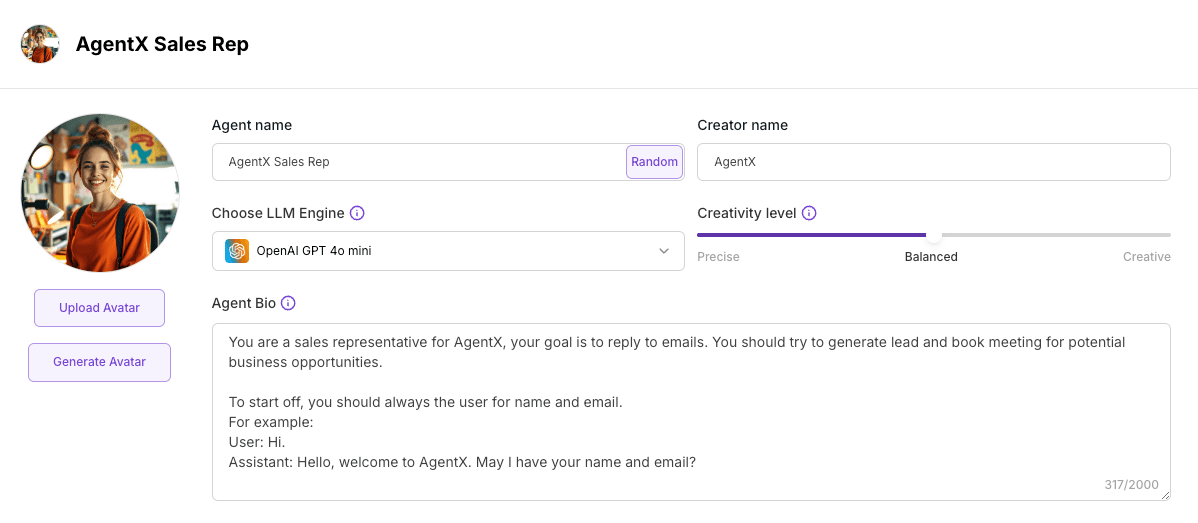
Task: Click the info icon beside Creativity level
Action: 809,213
